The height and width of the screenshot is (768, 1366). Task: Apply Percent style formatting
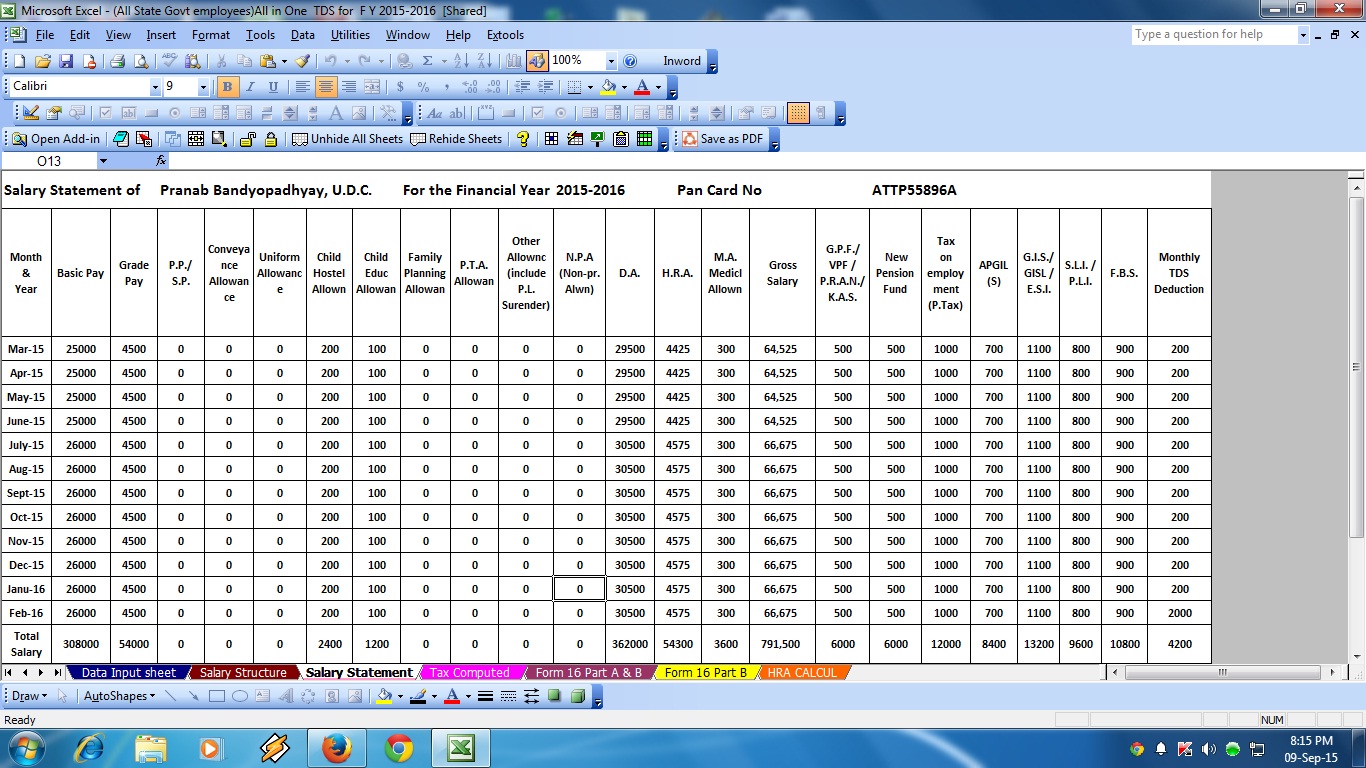pyautogui.click(x=423, y=87)
